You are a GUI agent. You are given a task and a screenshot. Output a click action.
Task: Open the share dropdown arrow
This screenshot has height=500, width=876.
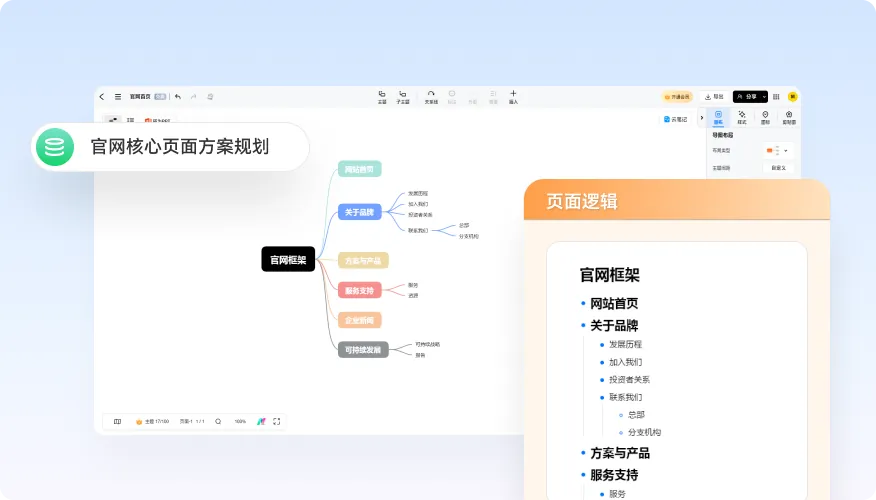764,97
